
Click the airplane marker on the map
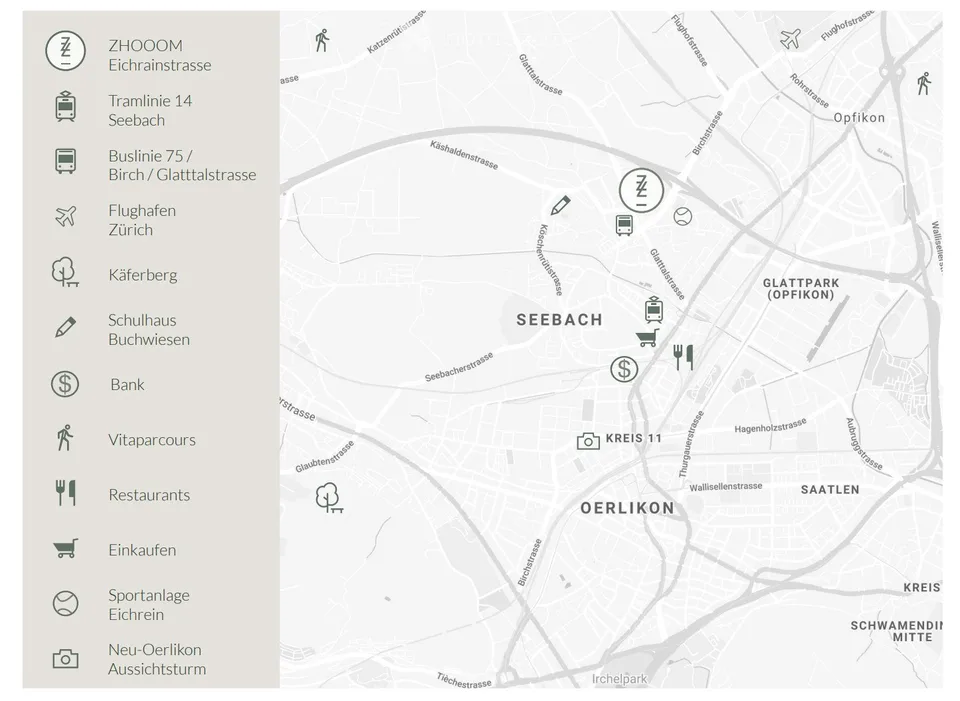pyautogui.click(x=790, y=39)
